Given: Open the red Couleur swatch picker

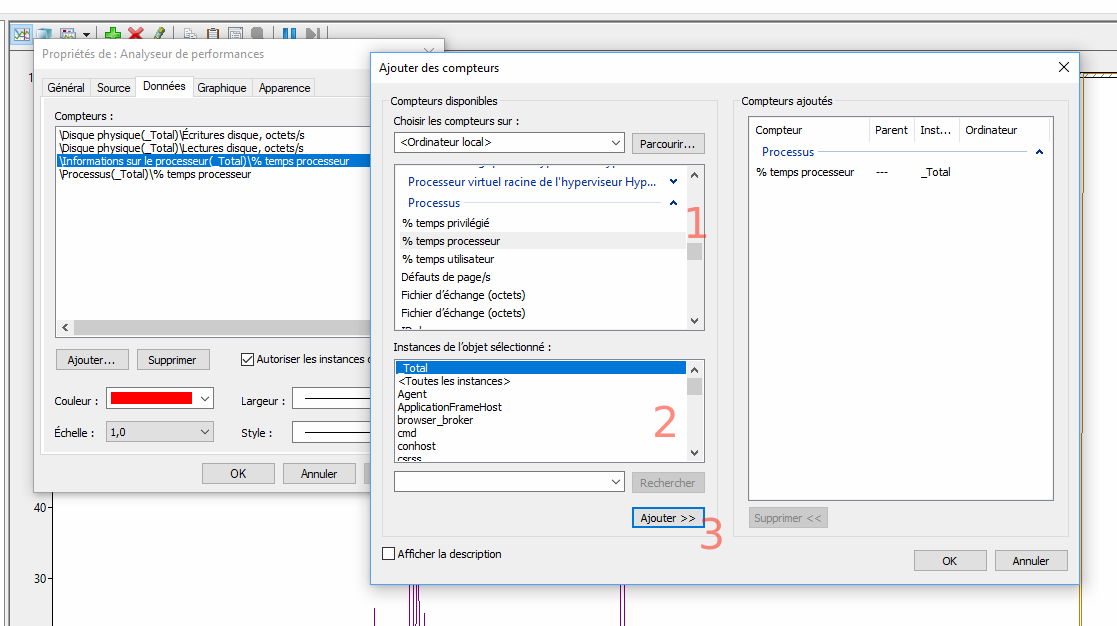Looking at the screenshot, I should [160, 399].
